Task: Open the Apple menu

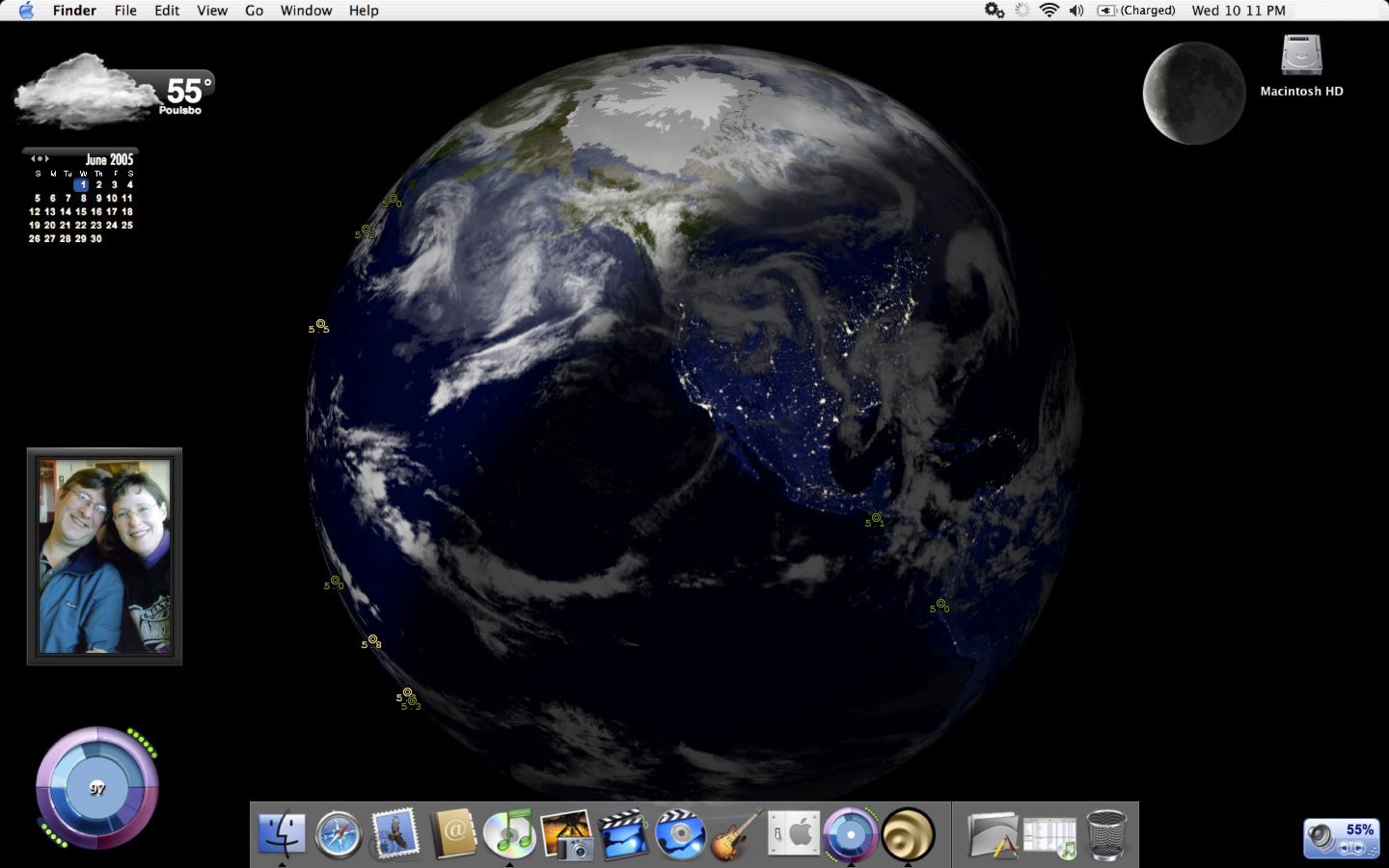Action: [x=26, y=11]
